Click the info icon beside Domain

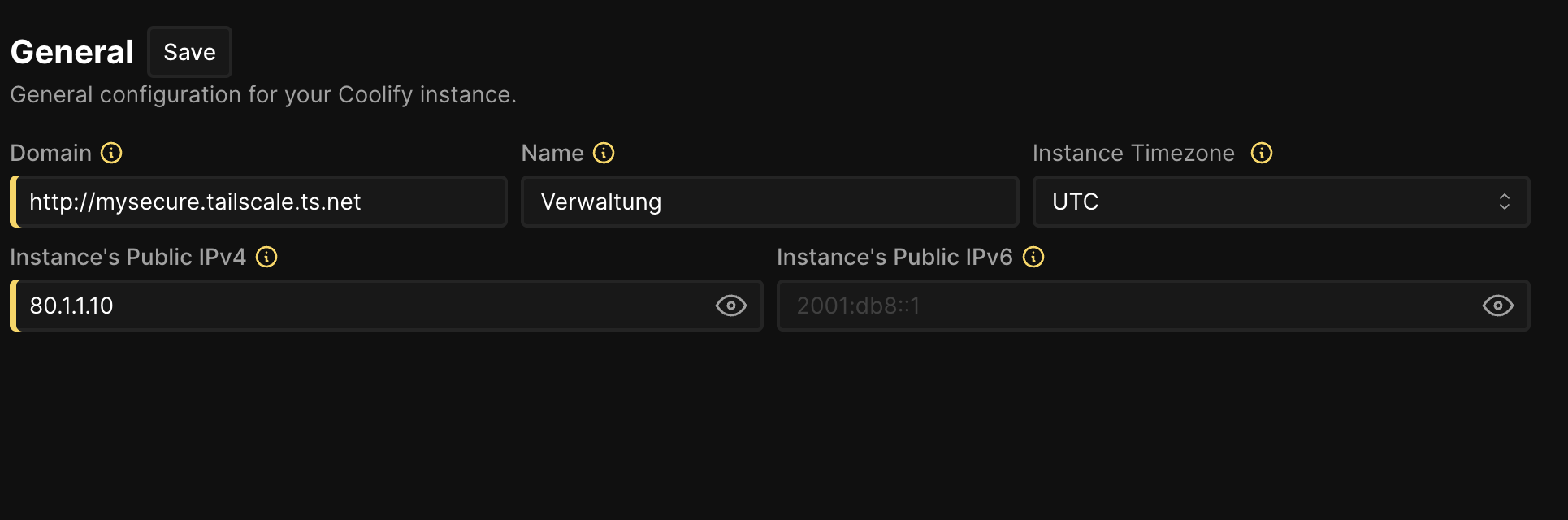(x=111, y=153)
